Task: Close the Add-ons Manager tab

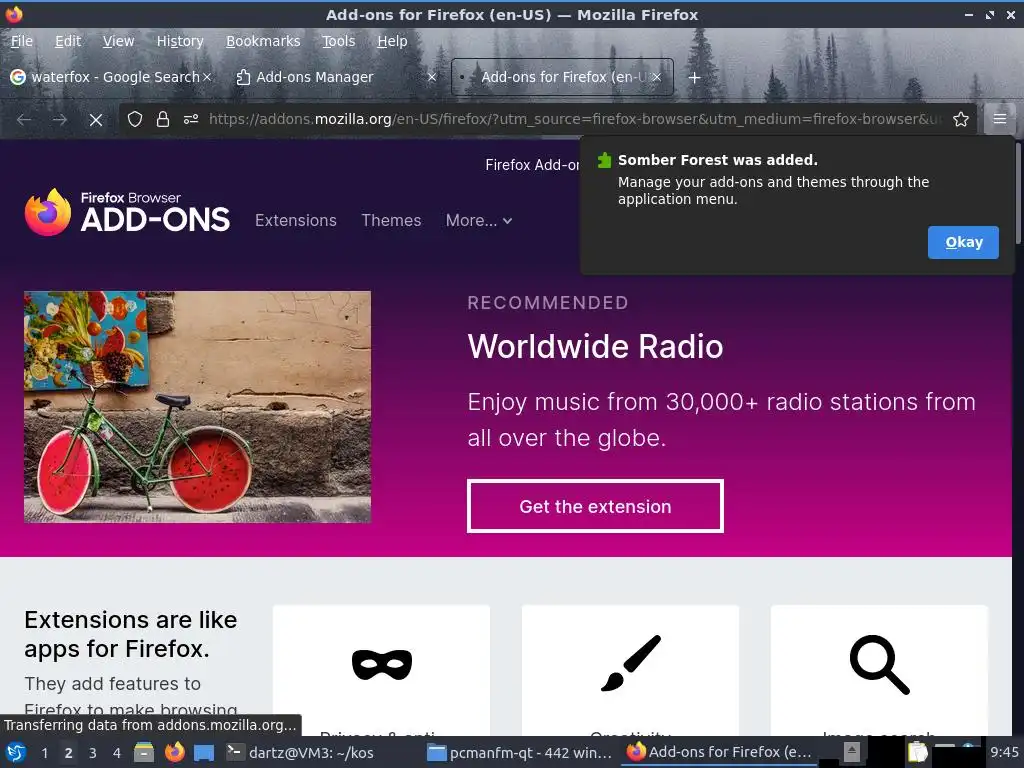Action: [432, 77]
